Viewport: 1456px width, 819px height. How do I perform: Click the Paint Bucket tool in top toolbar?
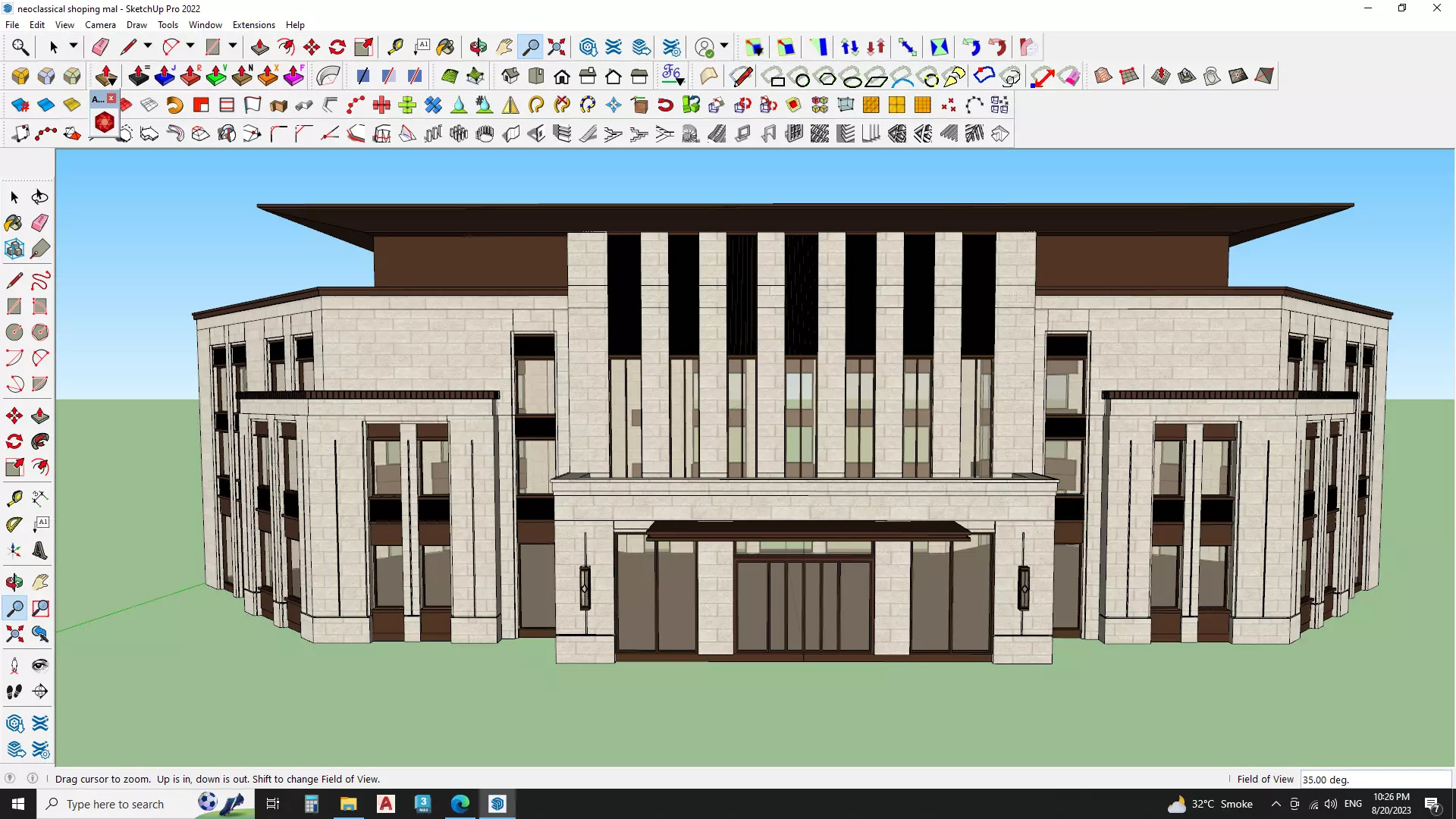point(445,47)
